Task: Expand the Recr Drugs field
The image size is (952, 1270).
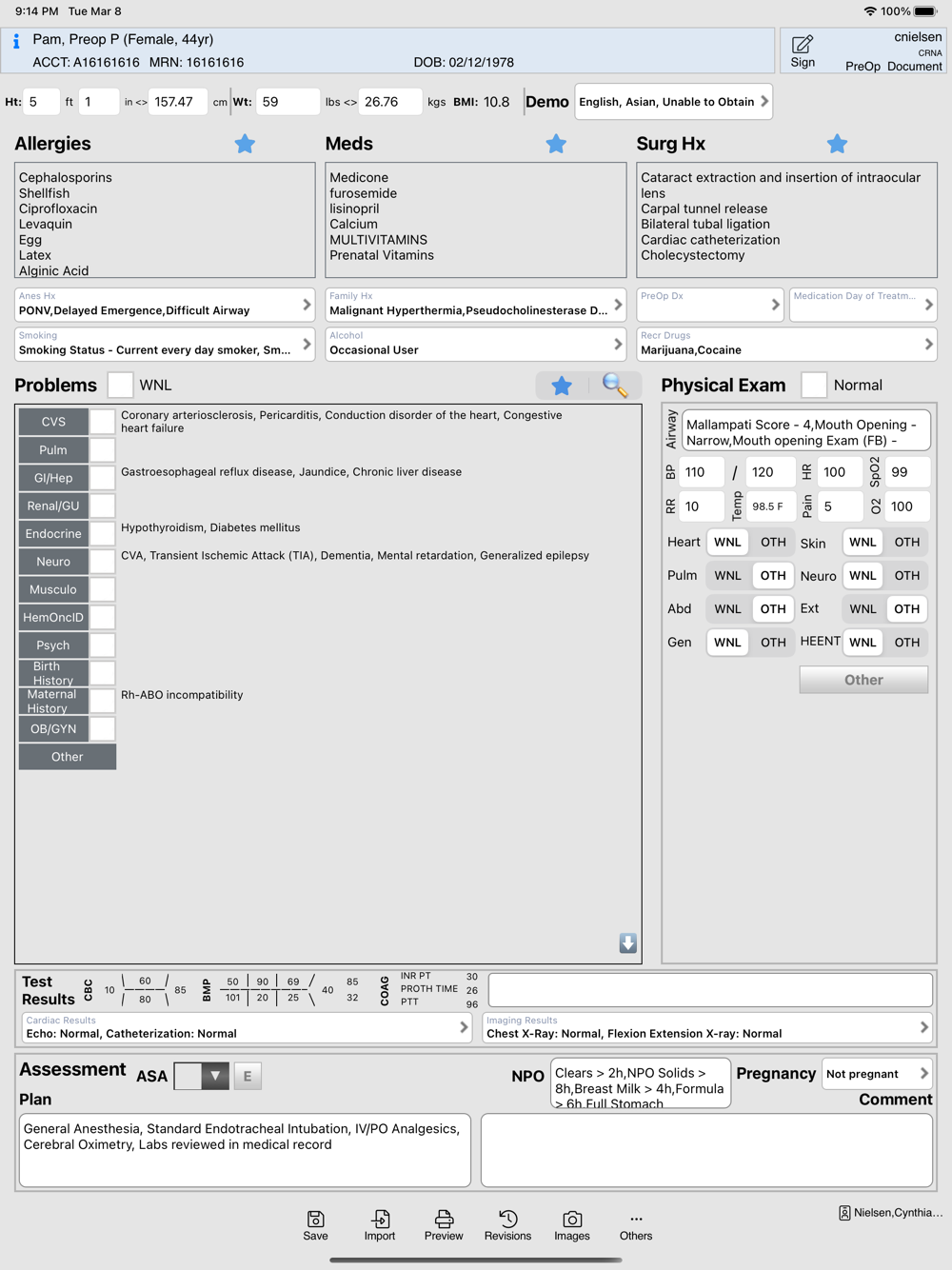Action: coord(787,344)
